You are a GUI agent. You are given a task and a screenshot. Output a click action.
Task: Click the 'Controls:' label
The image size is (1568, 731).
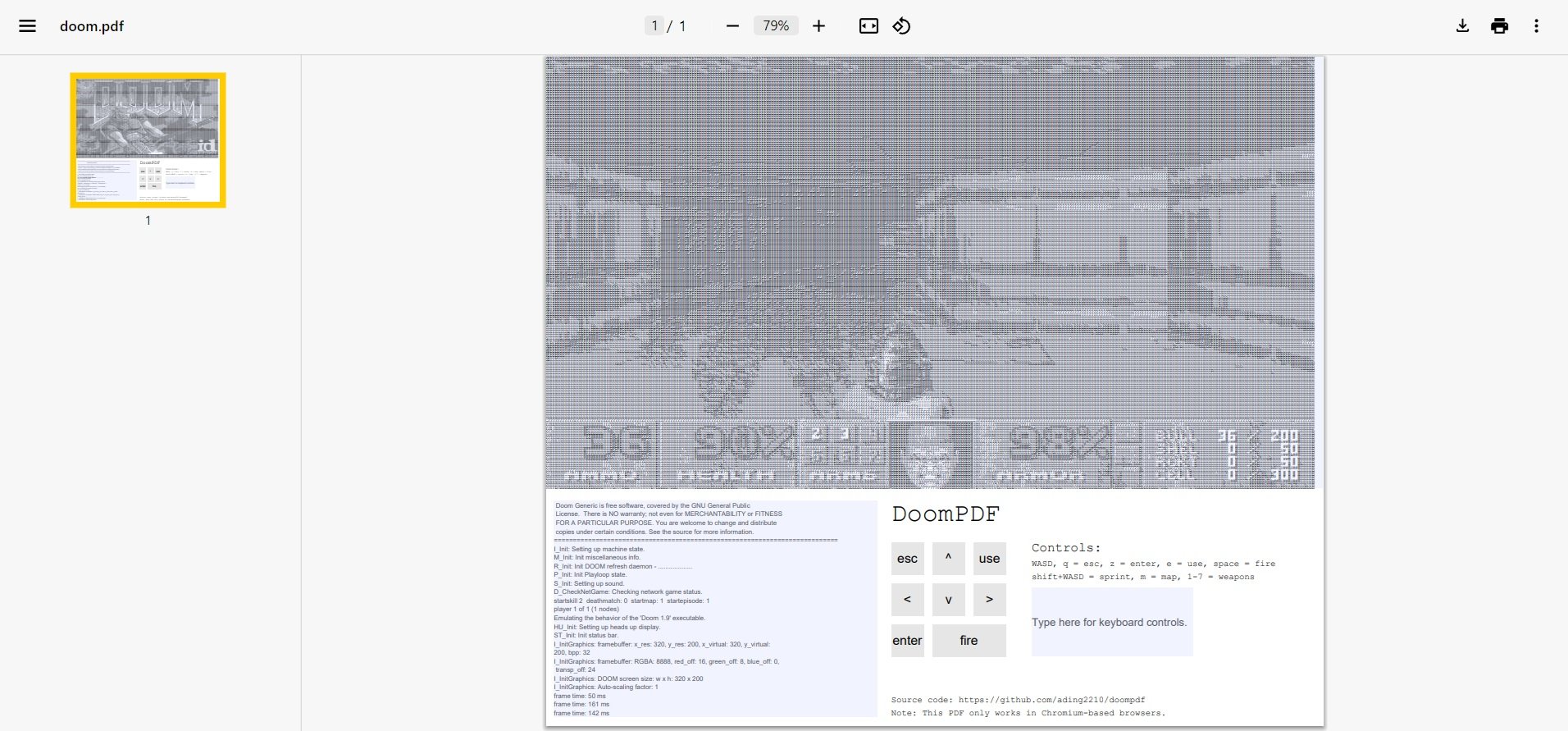coord(1066,547)
